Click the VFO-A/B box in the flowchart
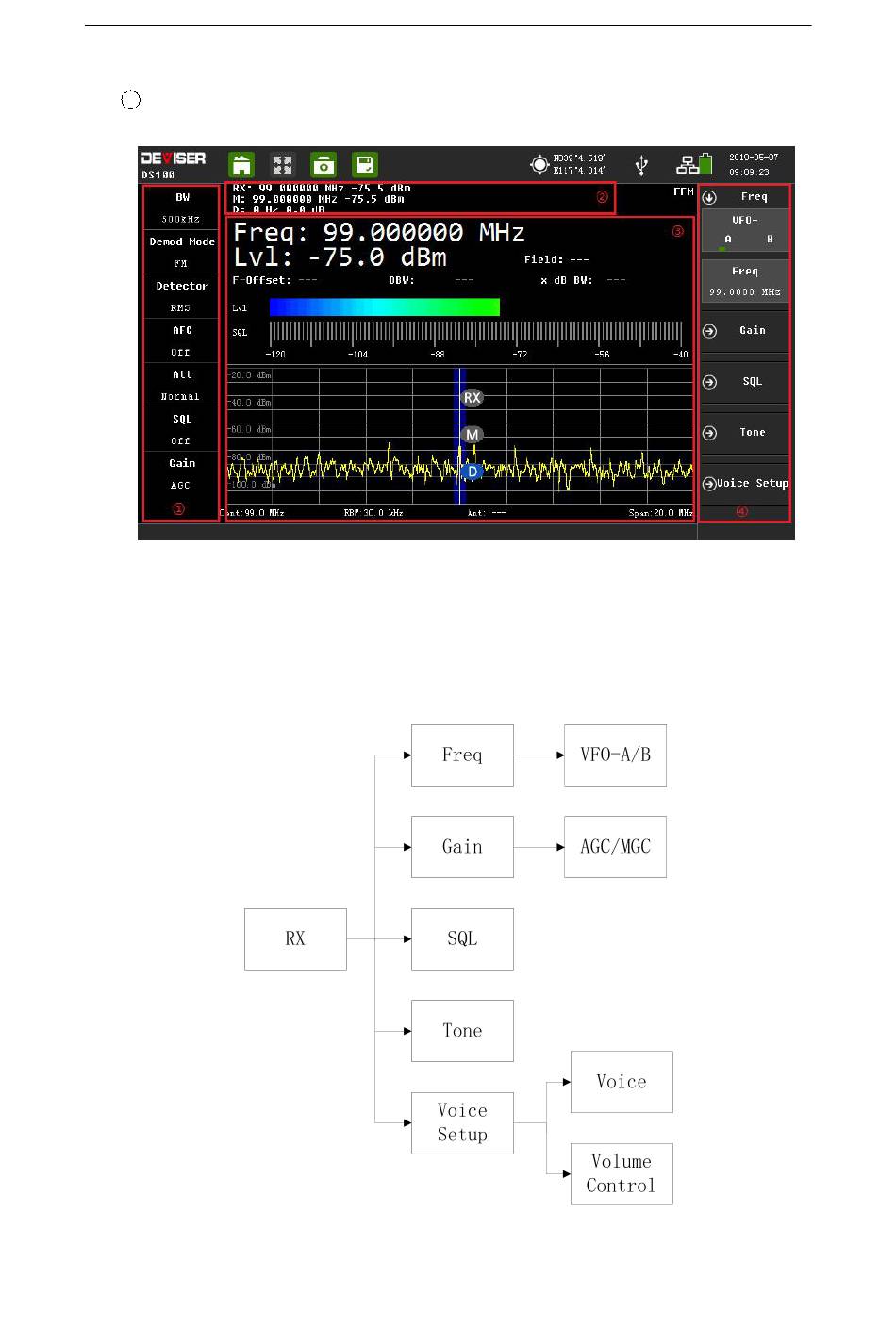Viewport: 896px width, 1328px height. 615,755
